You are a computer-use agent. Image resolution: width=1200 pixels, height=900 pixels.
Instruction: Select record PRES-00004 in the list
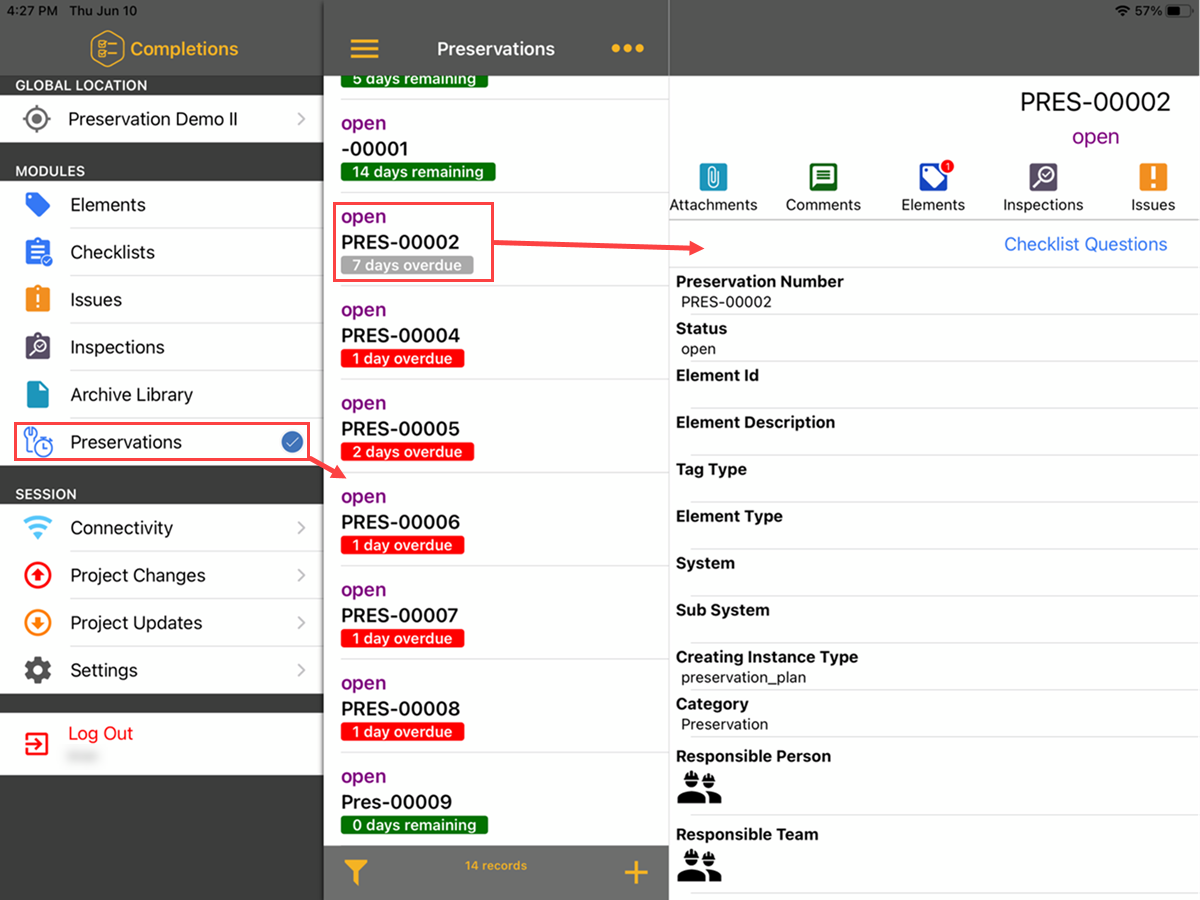(x=496, y=334)
